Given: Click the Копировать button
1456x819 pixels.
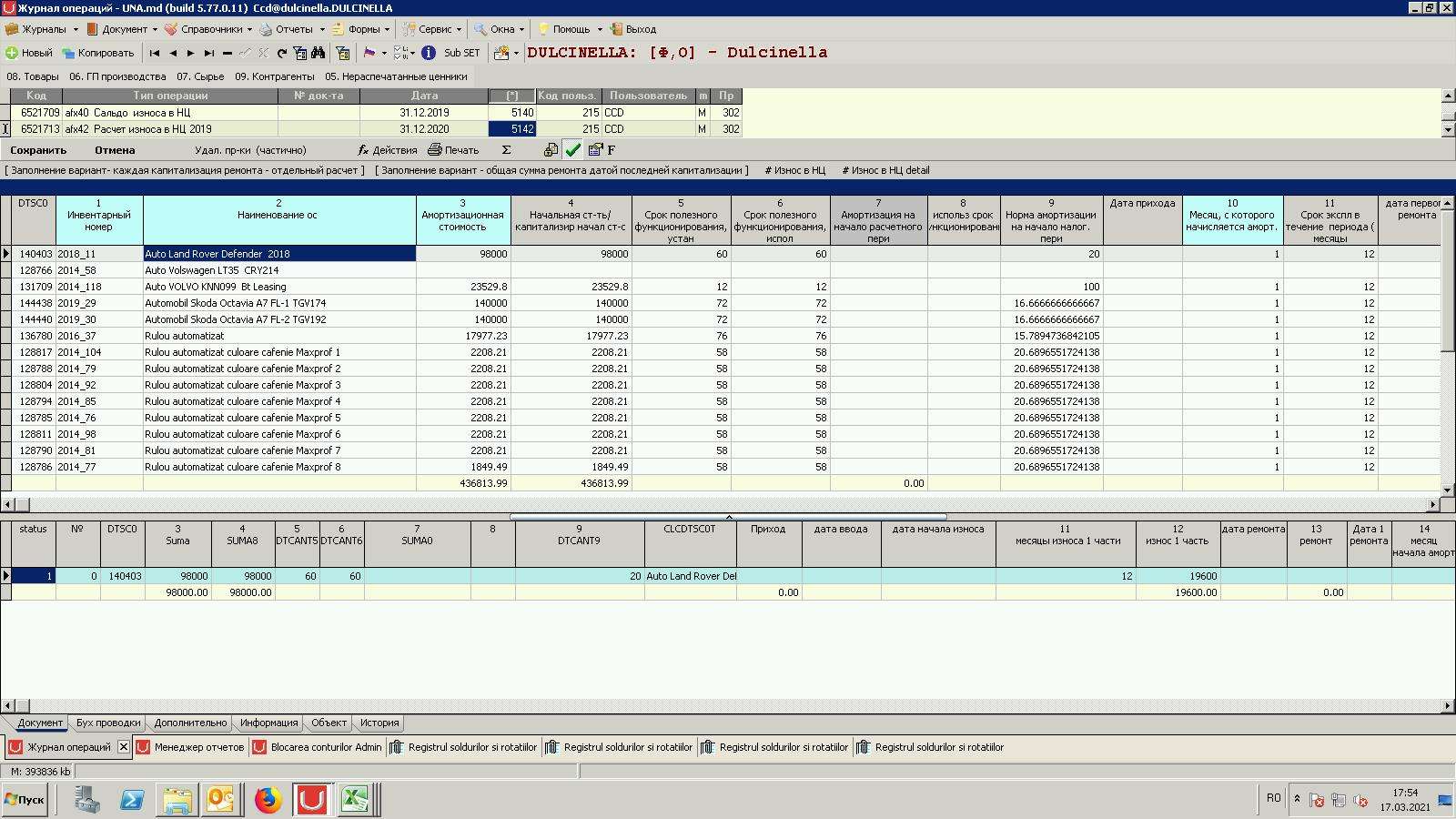Looking at the screenshot, I should tap(98, 53).
